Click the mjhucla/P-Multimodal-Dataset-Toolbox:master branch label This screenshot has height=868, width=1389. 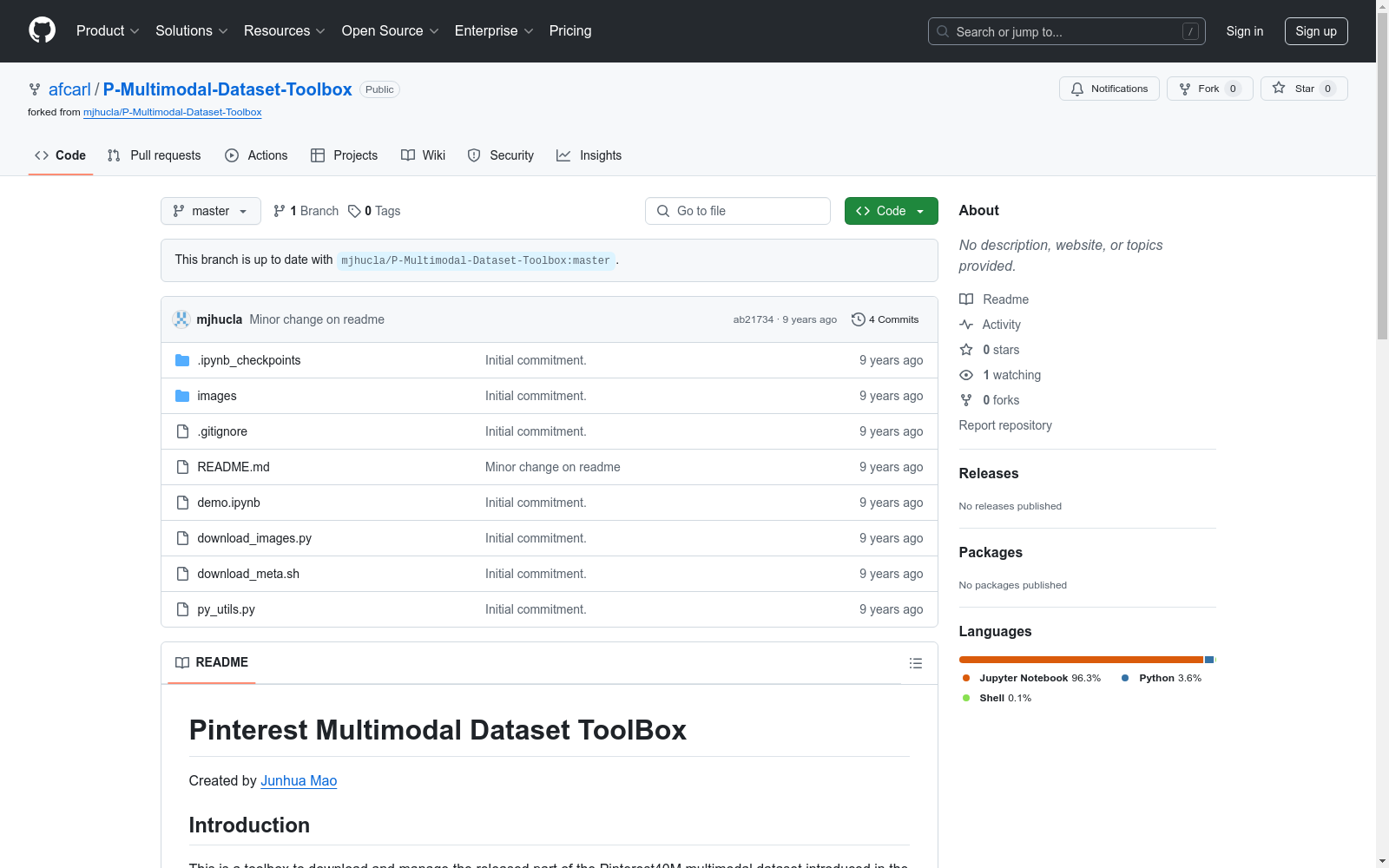point(476,260)
